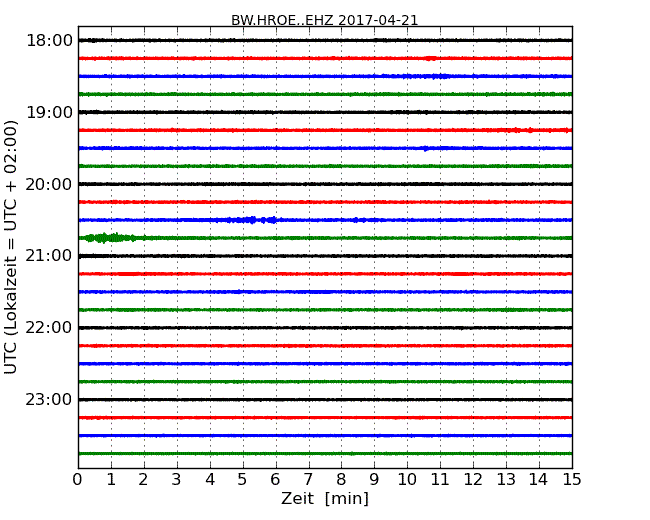Click the green seismic event burst near 20:45

pyautogui.click(x=110, y=238)
